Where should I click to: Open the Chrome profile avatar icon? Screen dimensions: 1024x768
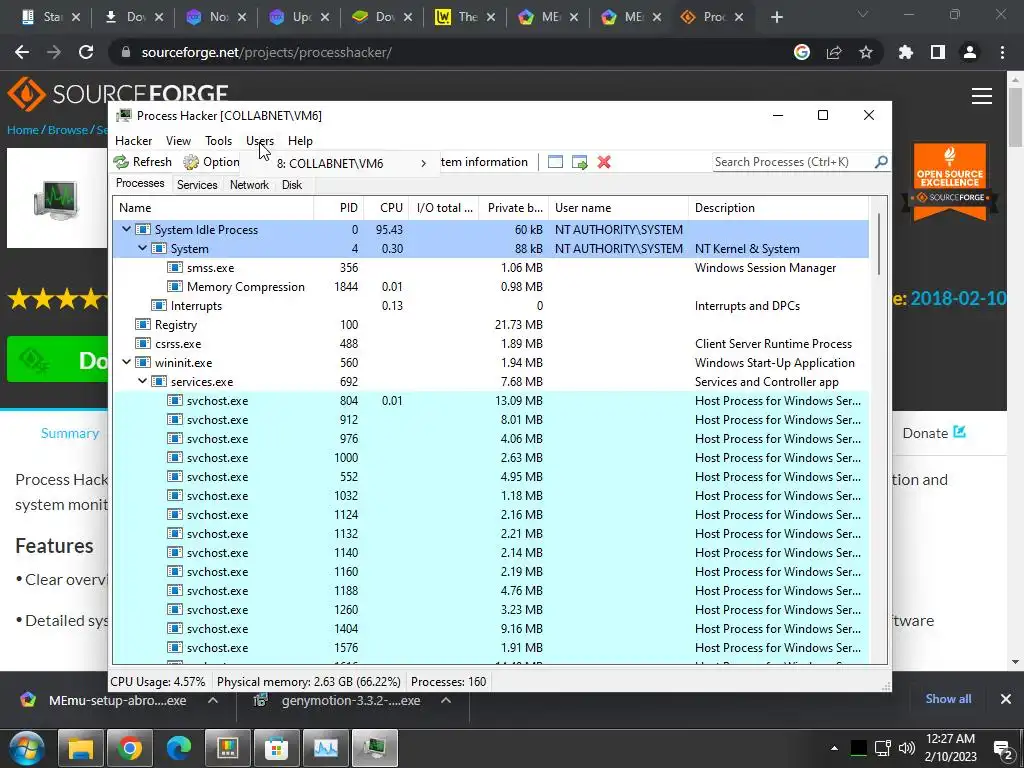(x=970, y=52)
